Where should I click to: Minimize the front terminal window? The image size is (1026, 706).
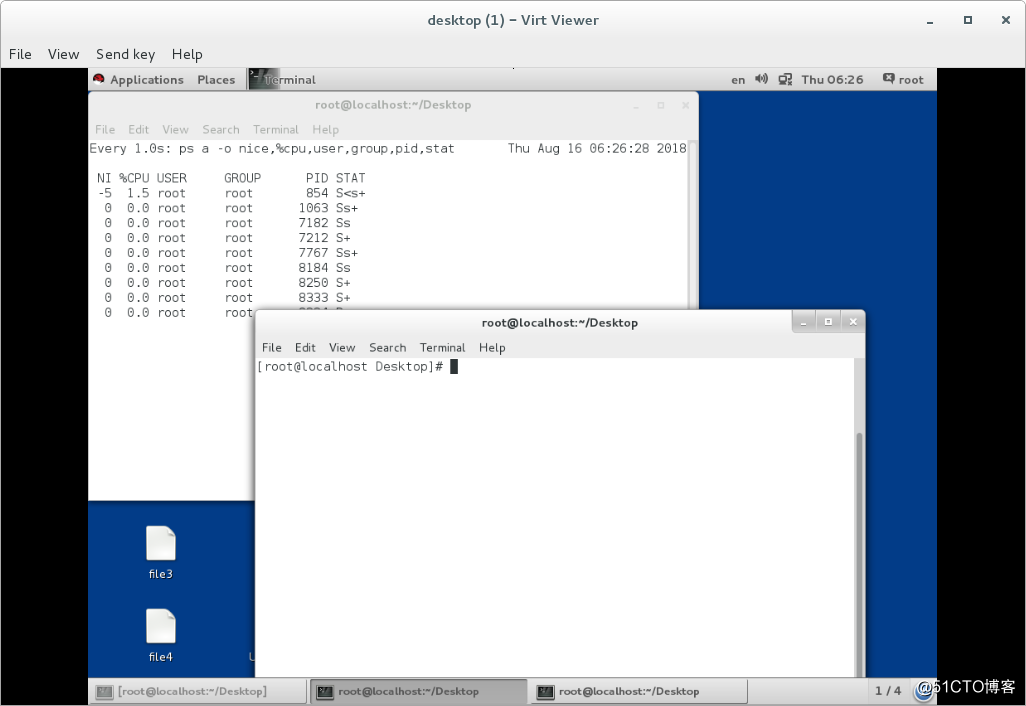(804, 322)
